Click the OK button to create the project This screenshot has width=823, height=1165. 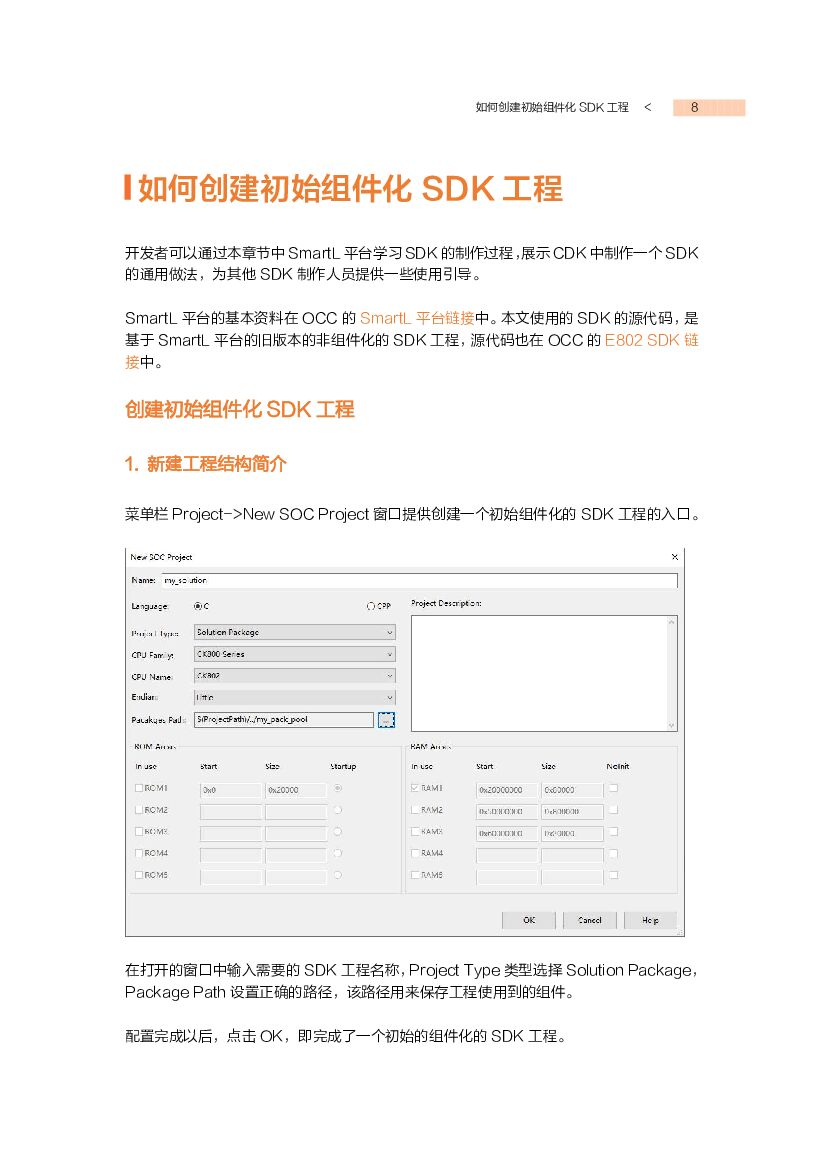click(x=528, y=920)
